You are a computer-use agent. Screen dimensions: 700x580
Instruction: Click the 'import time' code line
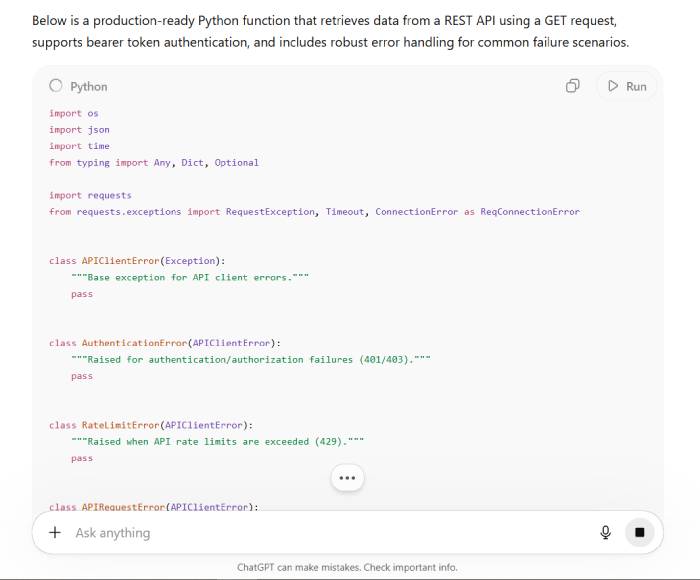(79, 146)
